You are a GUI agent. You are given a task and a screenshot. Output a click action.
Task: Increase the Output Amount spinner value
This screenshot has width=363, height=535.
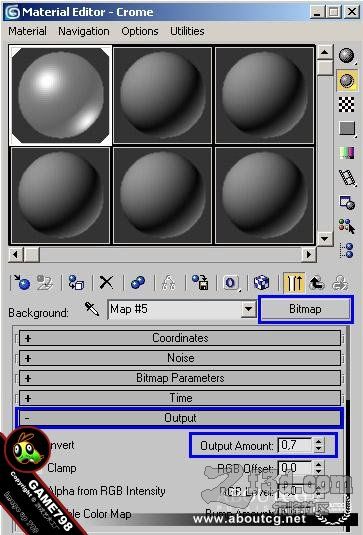pyautogui.click(x=318, y=442)
